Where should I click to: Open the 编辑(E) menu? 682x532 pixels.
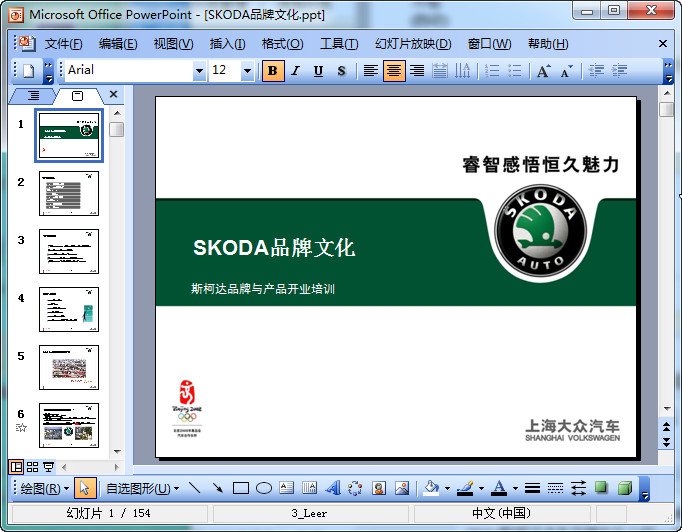[118, 44]
